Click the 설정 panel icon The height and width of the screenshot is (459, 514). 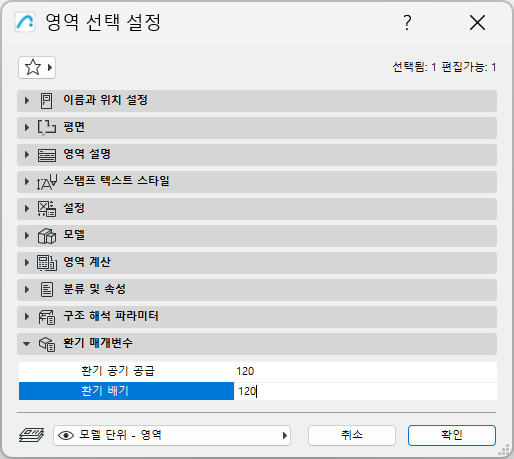coord(47,209)
